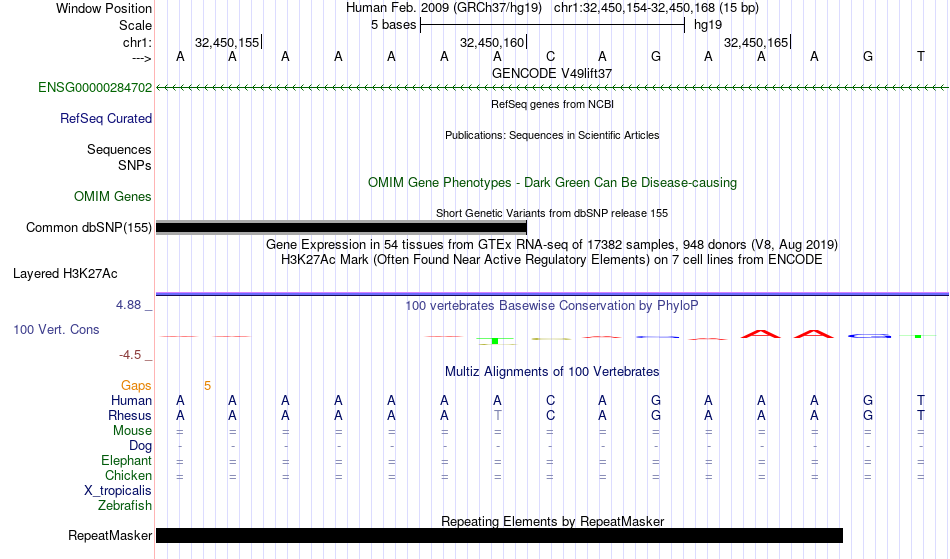
Task: Click 'Repeating Elements by RepeatMasker' title
Action: point(552,521)
